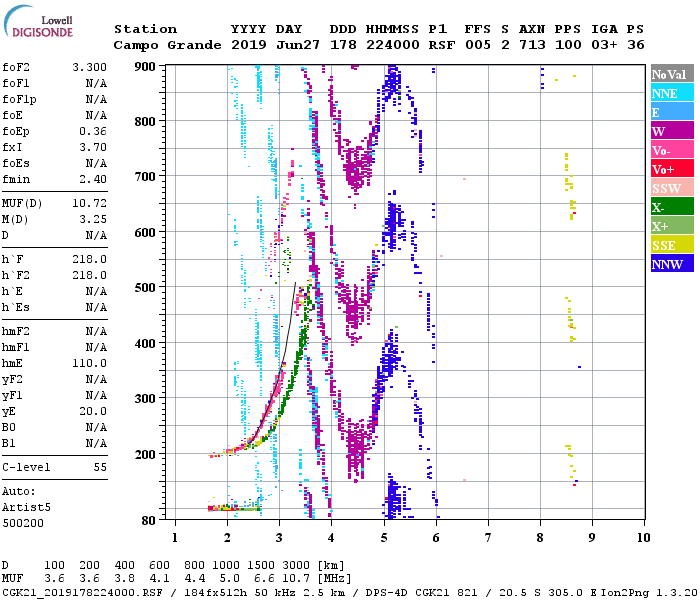
Task: Click the Jun27 date in header
Action: (x=298, y=45)
